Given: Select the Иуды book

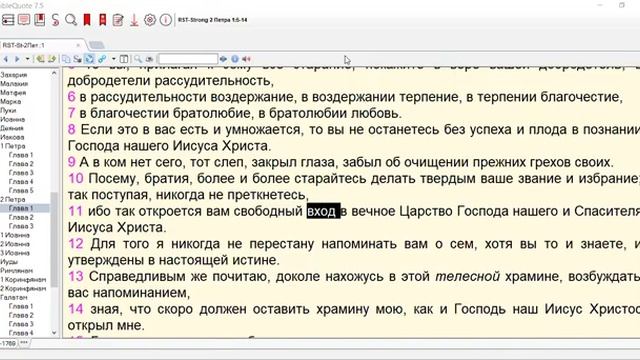Looking at the screenshot, I should (x=9, y=262).
